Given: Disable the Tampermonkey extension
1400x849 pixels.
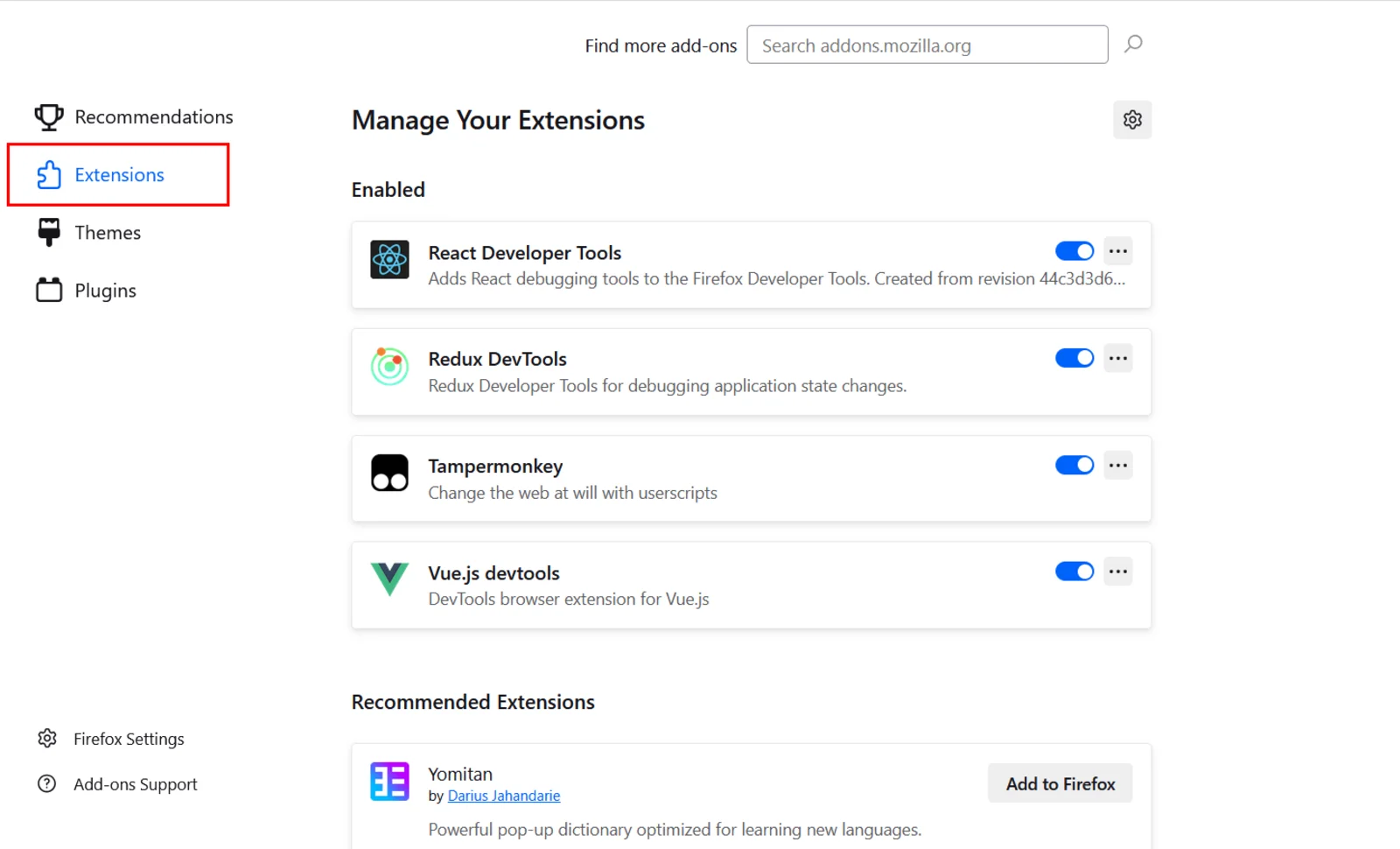Looking at the screenshot, I should click(1074, 465).
